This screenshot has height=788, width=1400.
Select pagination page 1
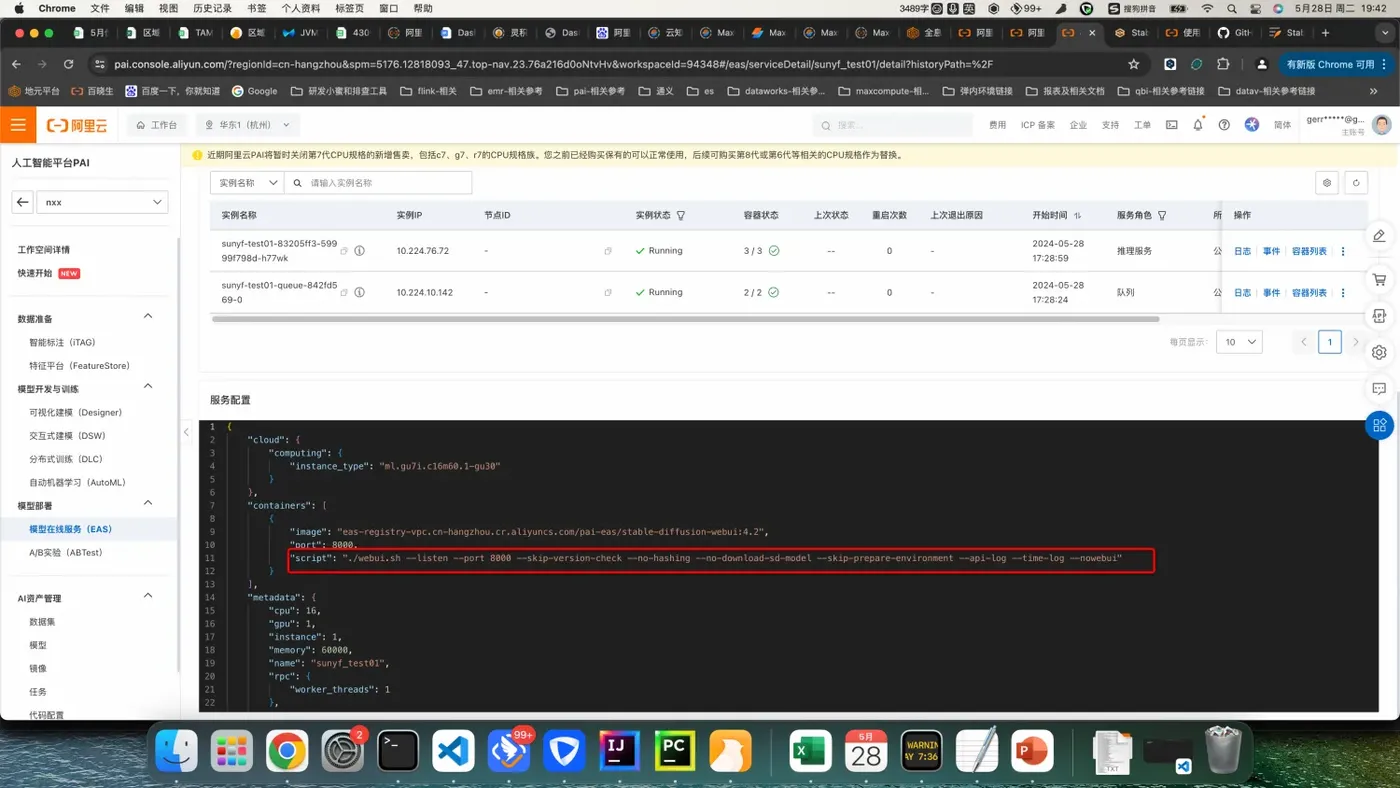click(x=1329, y=342)
